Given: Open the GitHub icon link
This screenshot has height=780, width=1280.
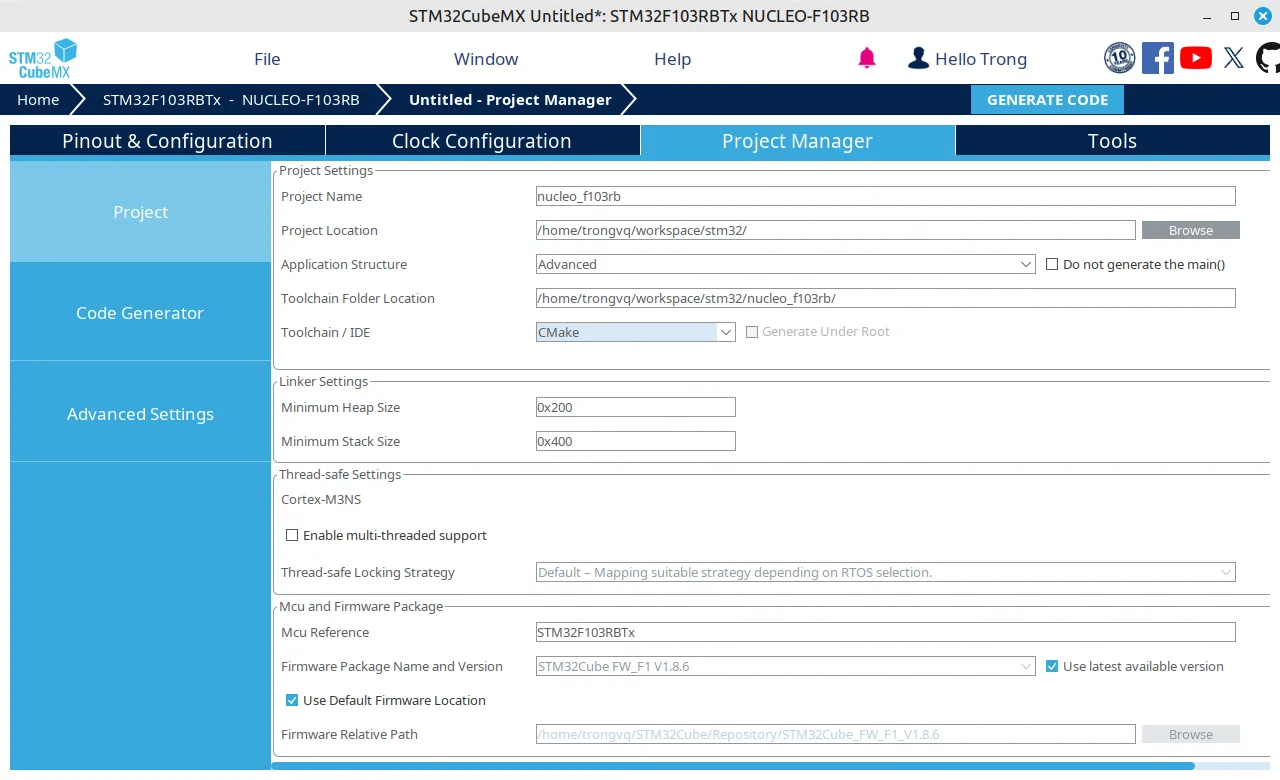Looking at the screenshot, I should (1268, 58).
